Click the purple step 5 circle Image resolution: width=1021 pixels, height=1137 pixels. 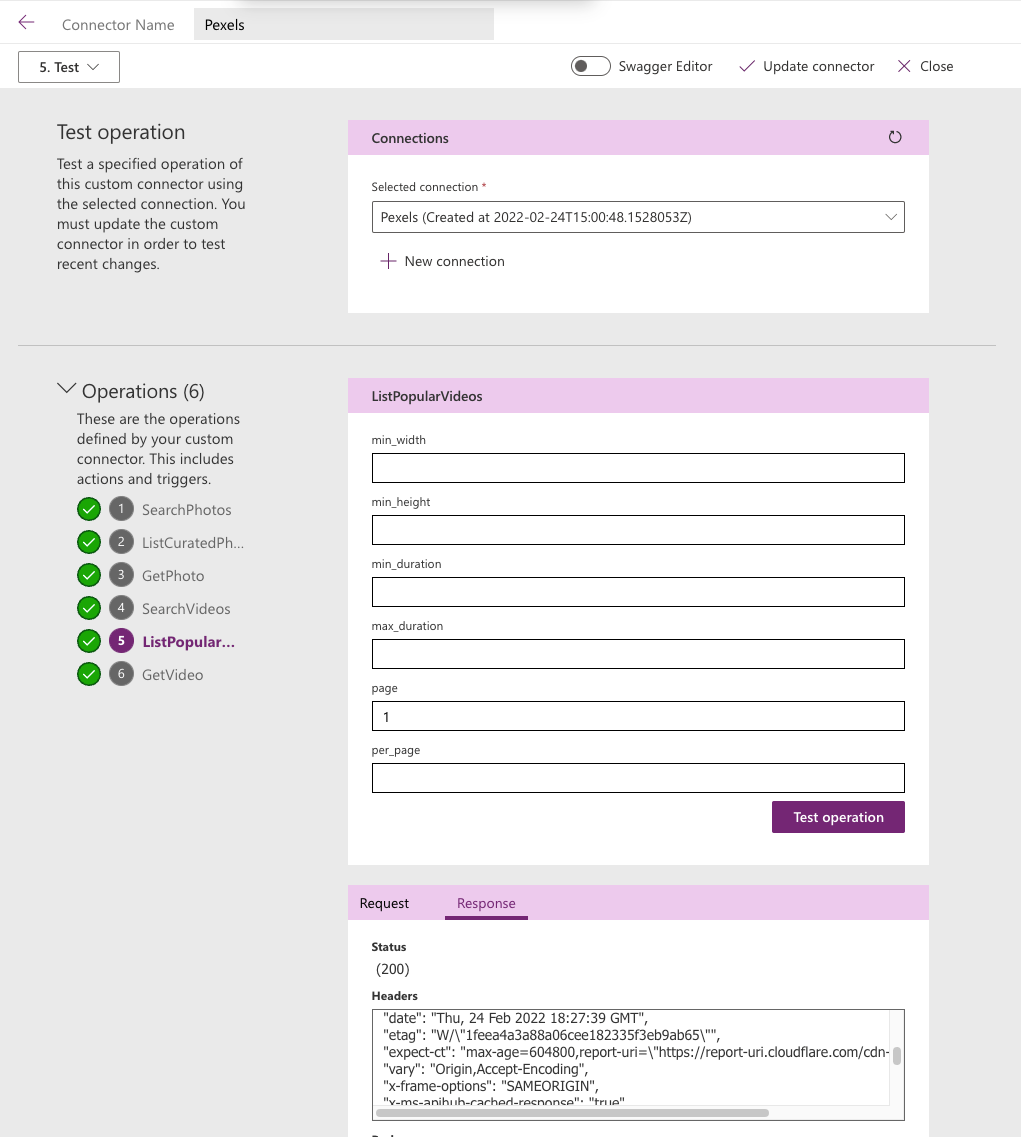click(x=121, y=641)
